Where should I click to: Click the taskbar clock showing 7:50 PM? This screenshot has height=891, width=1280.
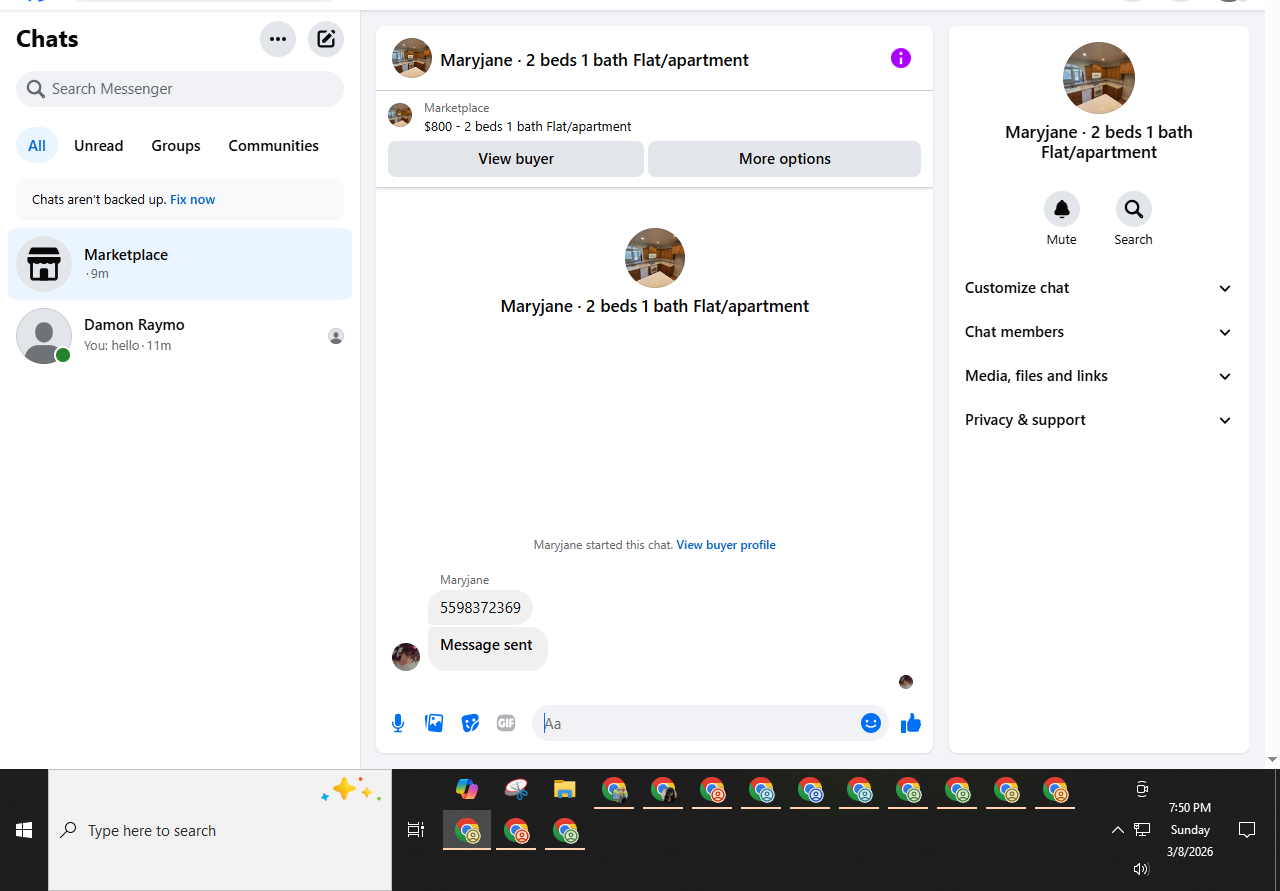tap(1190, 808)
